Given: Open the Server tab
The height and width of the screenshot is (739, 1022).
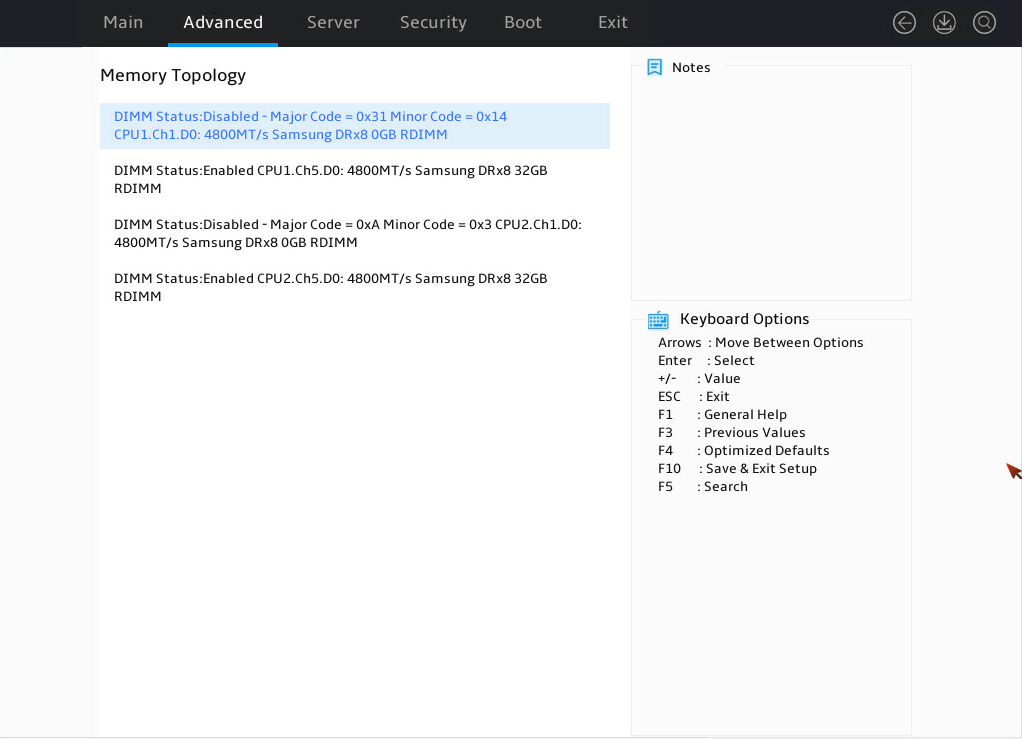Looking at the screenshot, I should point(333,22).
